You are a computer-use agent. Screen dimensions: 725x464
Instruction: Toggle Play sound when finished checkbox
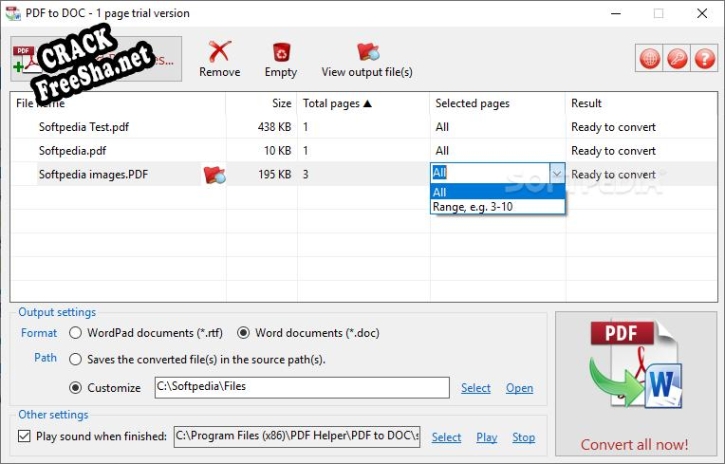coord(25,437)
